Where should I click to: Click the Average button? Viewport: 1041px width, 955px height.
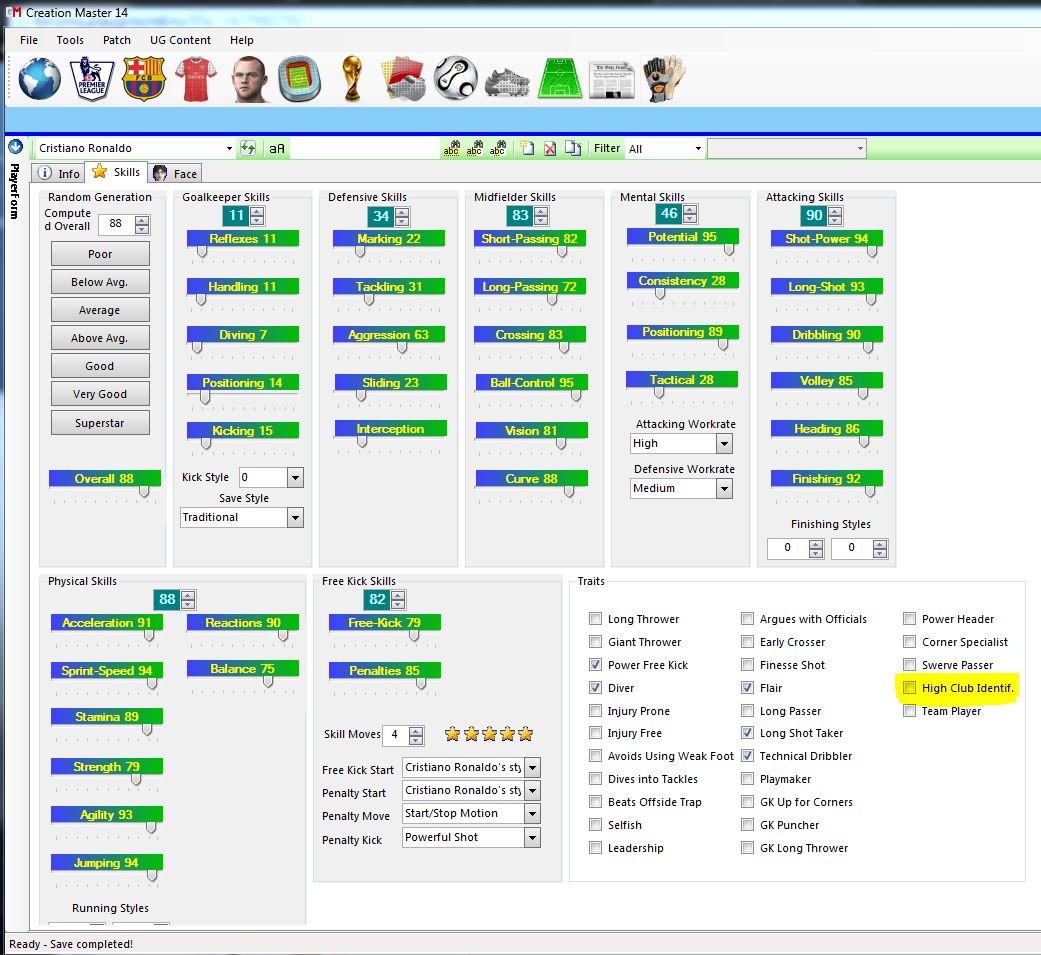point(100,309)
